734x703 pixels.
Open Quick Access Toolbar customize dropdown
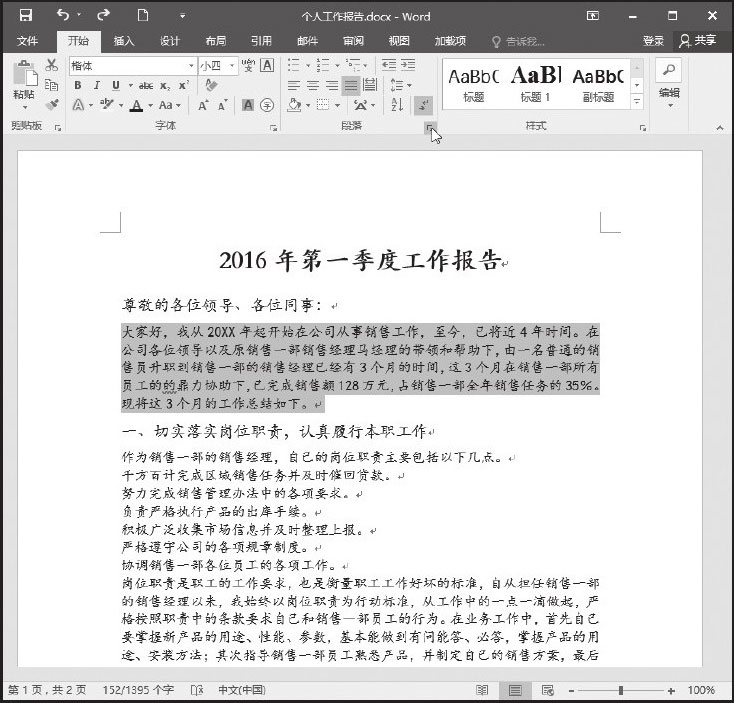(x=183, y=16)
